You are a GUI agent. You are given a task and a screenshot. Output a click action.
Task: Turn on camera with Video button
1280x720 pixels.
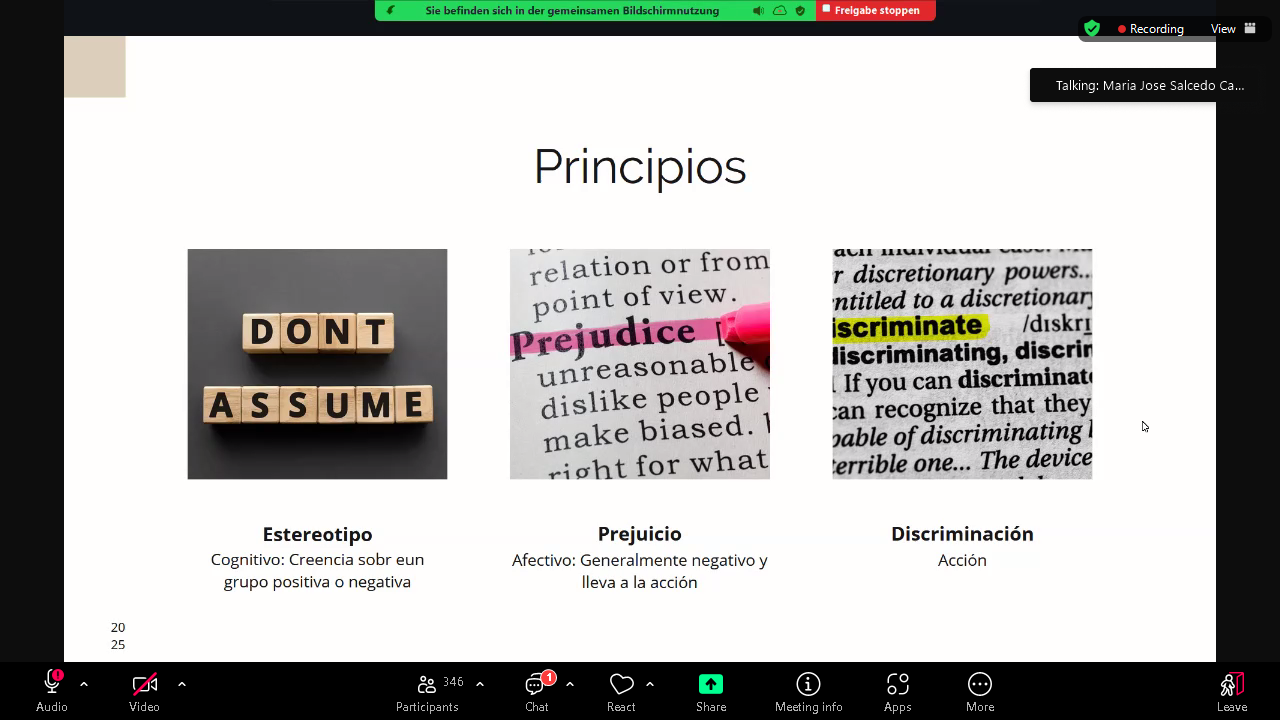pyautogui.click(x=144, y=684)
